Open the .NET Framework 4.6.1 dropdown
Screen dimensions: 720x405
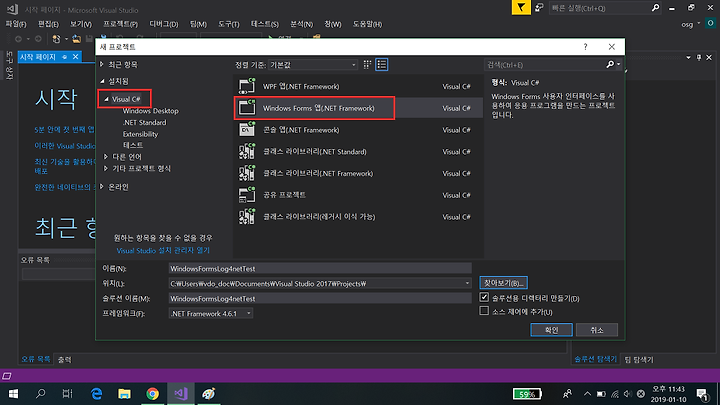pos(210,314)
